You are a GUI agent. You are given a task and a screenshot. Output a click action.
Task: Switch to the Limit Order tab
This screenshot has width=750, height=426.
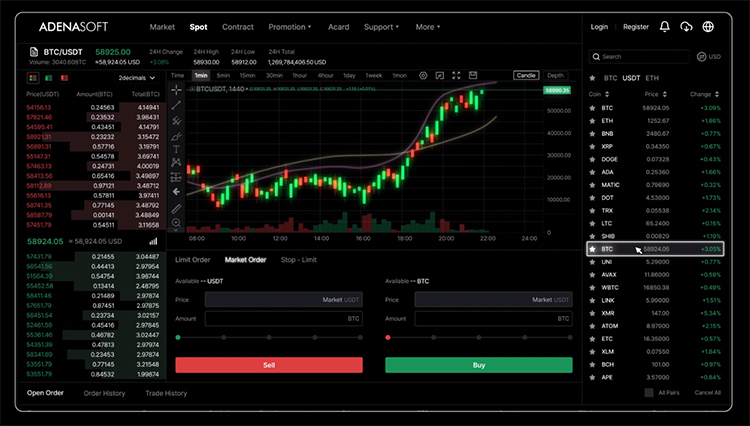(x=192, y=259)
